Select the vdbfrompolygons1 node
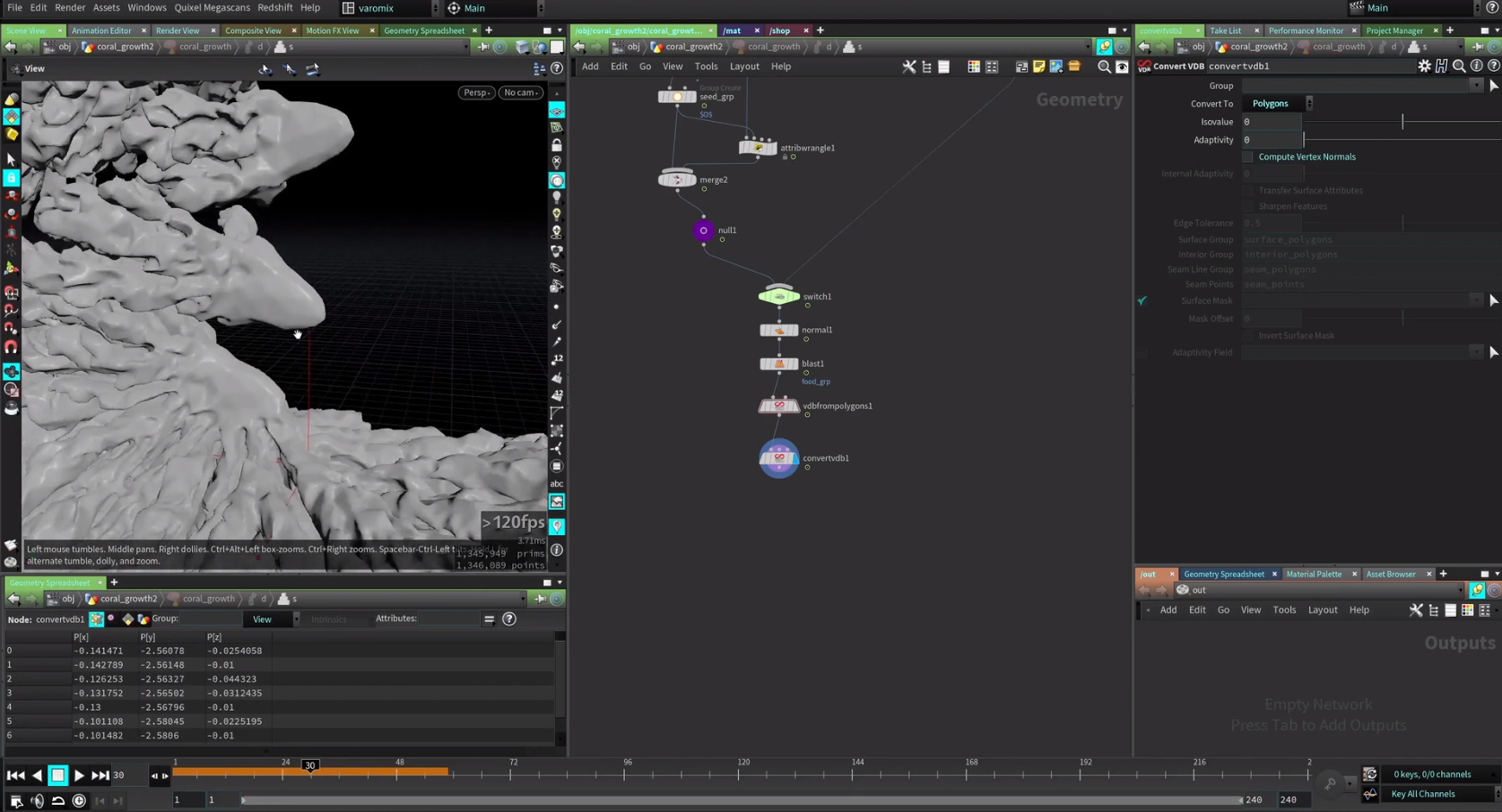 (x=778, y=406)
